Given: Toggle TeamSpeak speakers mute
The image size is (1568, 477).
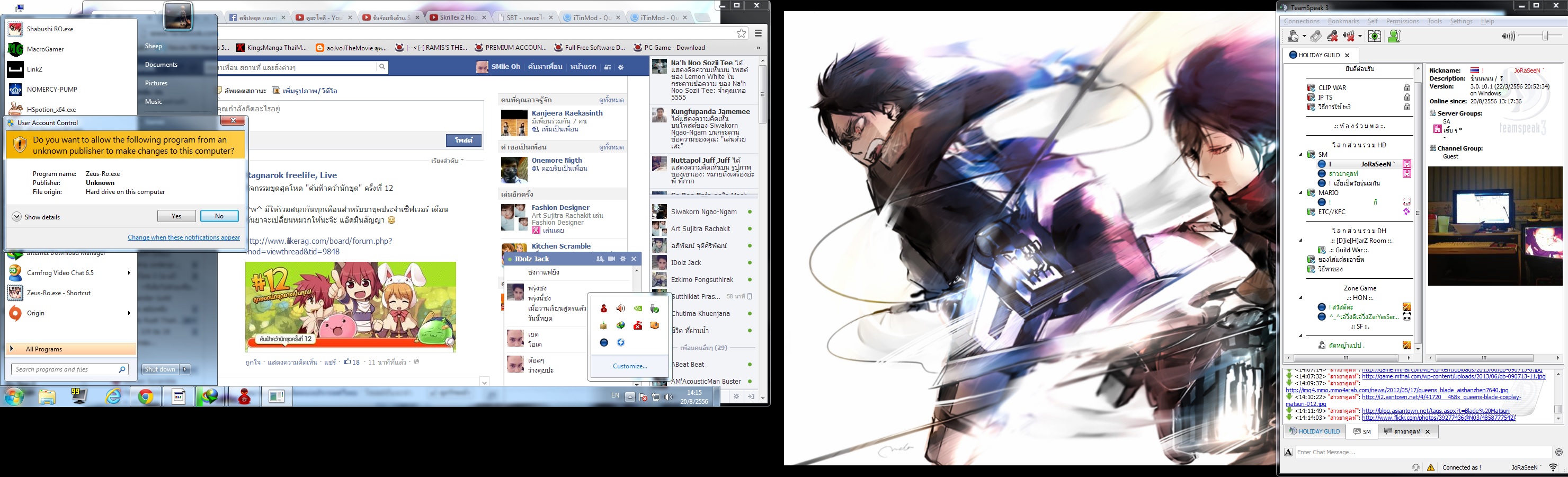Looking at the screenshot, I should pos(1348,37).
